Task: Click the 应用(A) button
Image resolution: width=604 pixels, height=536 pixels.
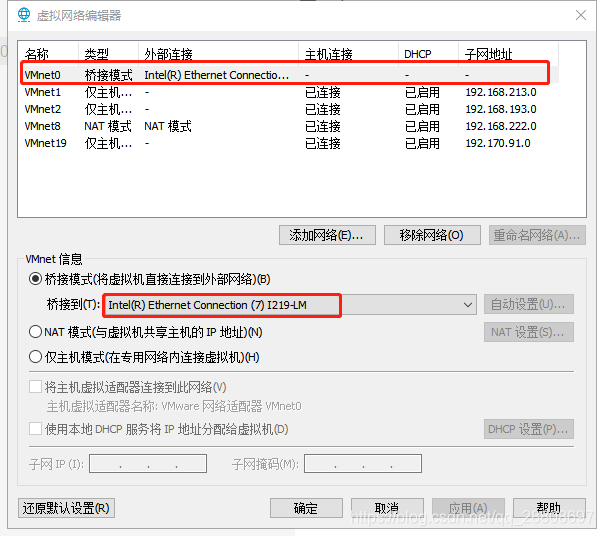Action: coord(468,508)
